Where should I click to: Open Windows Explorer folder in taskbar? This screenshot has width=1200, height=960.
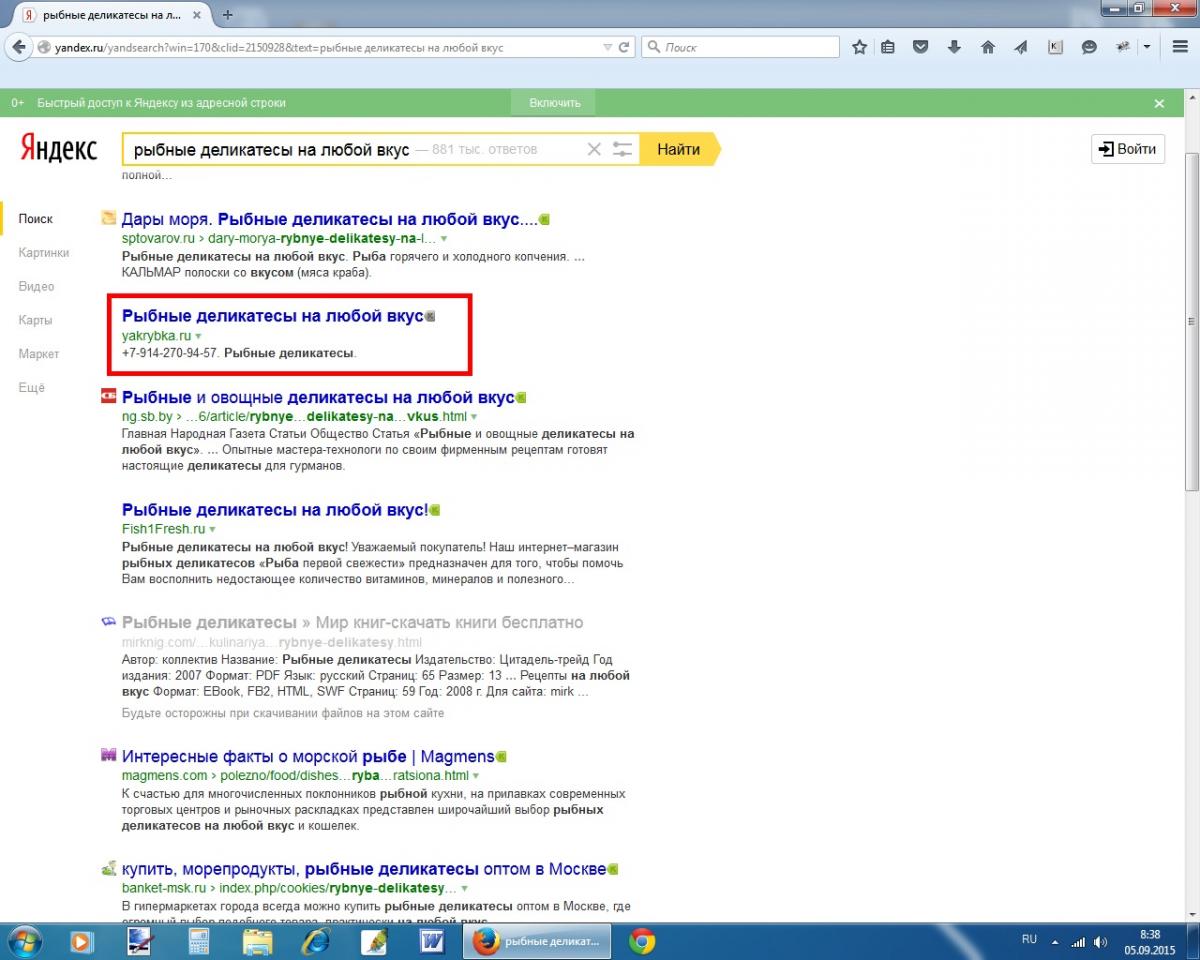(257, 941)
